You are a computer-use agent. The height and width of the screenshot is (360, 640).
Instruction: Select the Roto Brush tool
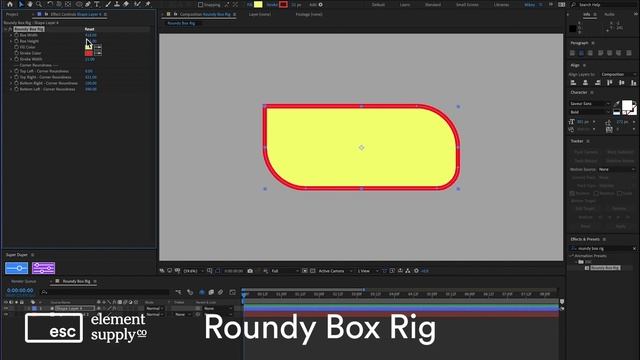coord(137,4)
